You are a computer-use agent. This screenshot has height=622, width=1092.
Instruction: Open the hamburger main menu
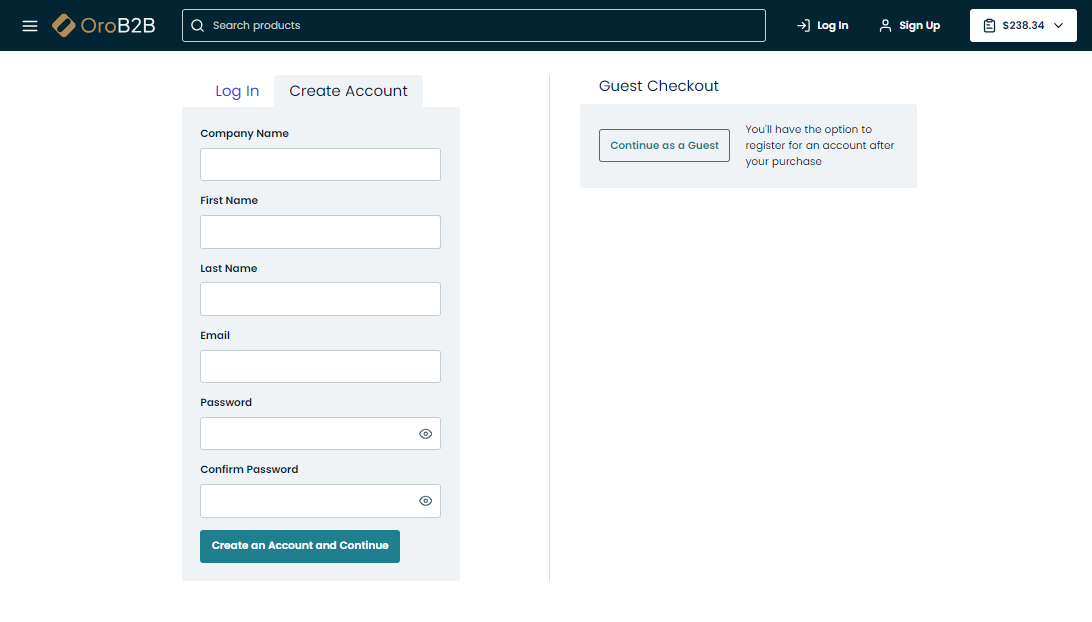click(30, 25)
